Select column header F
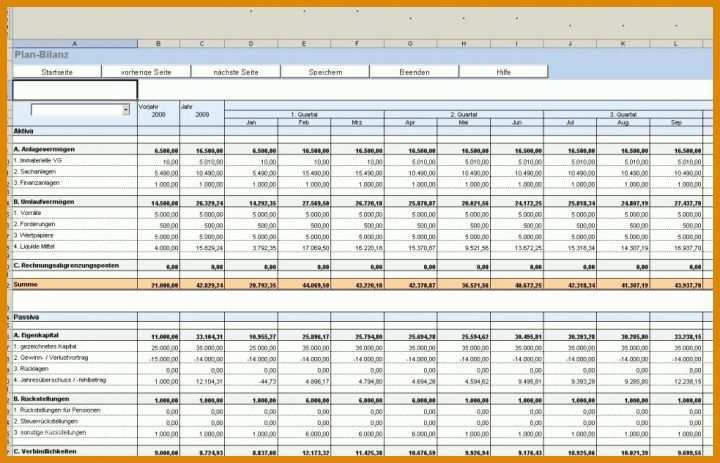 point(357,44)
